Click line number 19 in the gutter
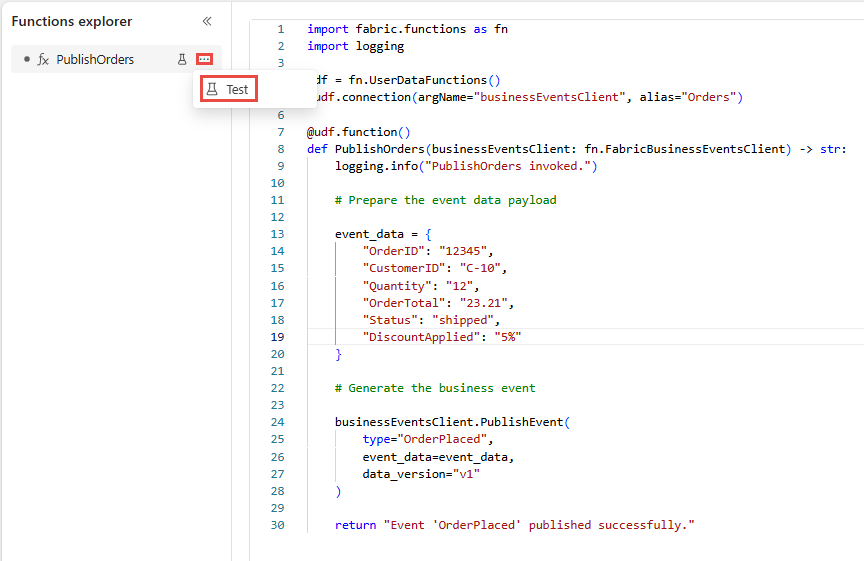 277,337
